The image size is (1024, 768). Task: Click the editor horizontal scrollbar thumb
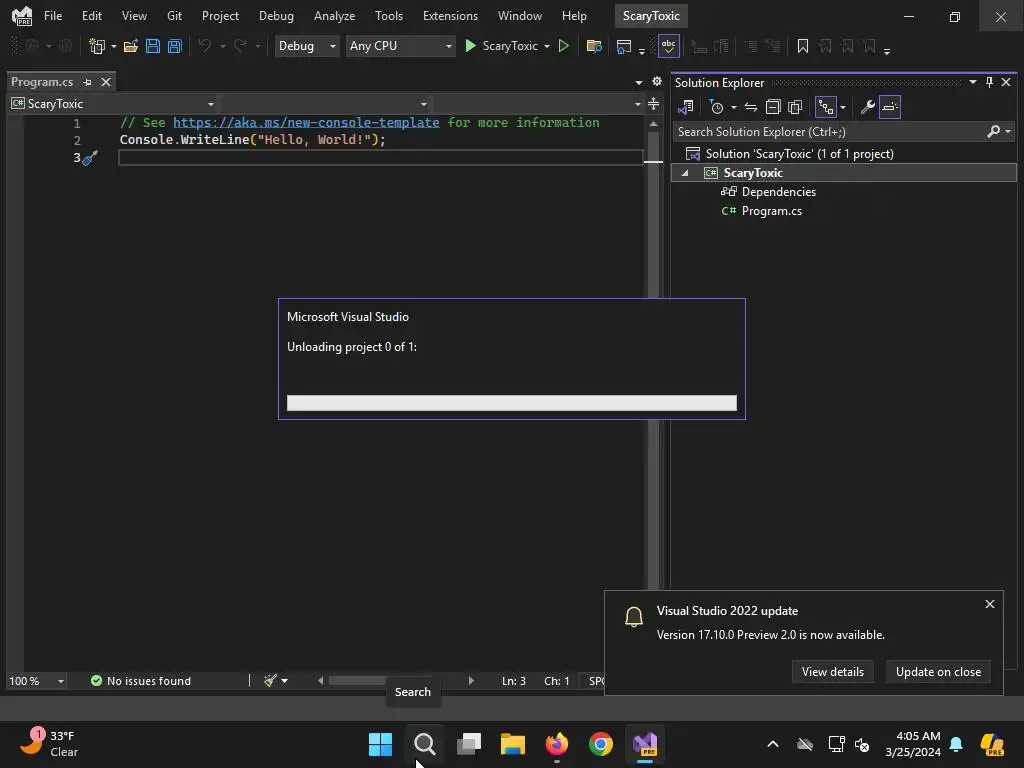(x=357, y=680)
